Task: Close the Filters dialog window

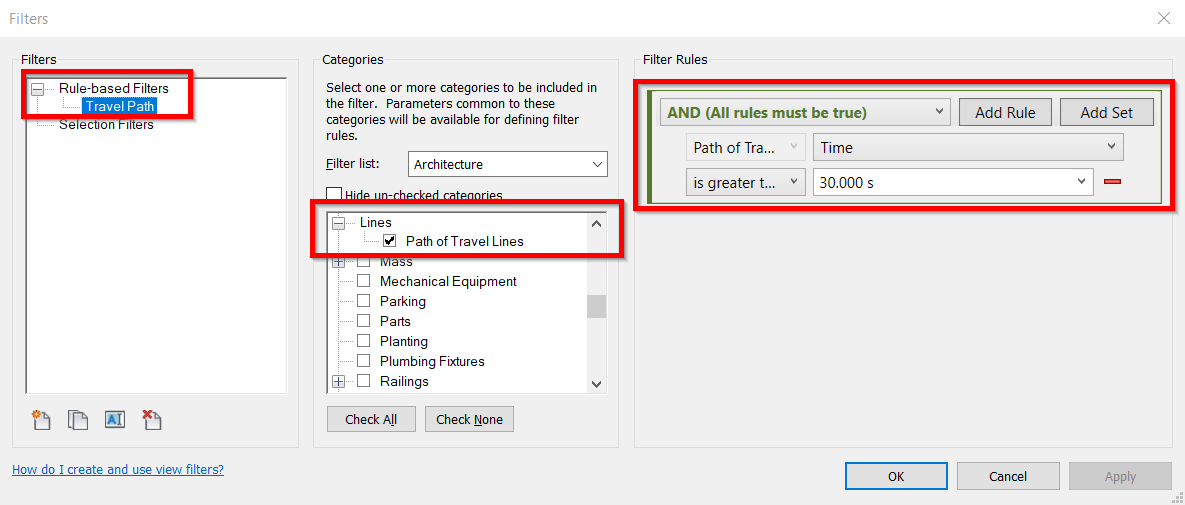Action: [1163, 18]
